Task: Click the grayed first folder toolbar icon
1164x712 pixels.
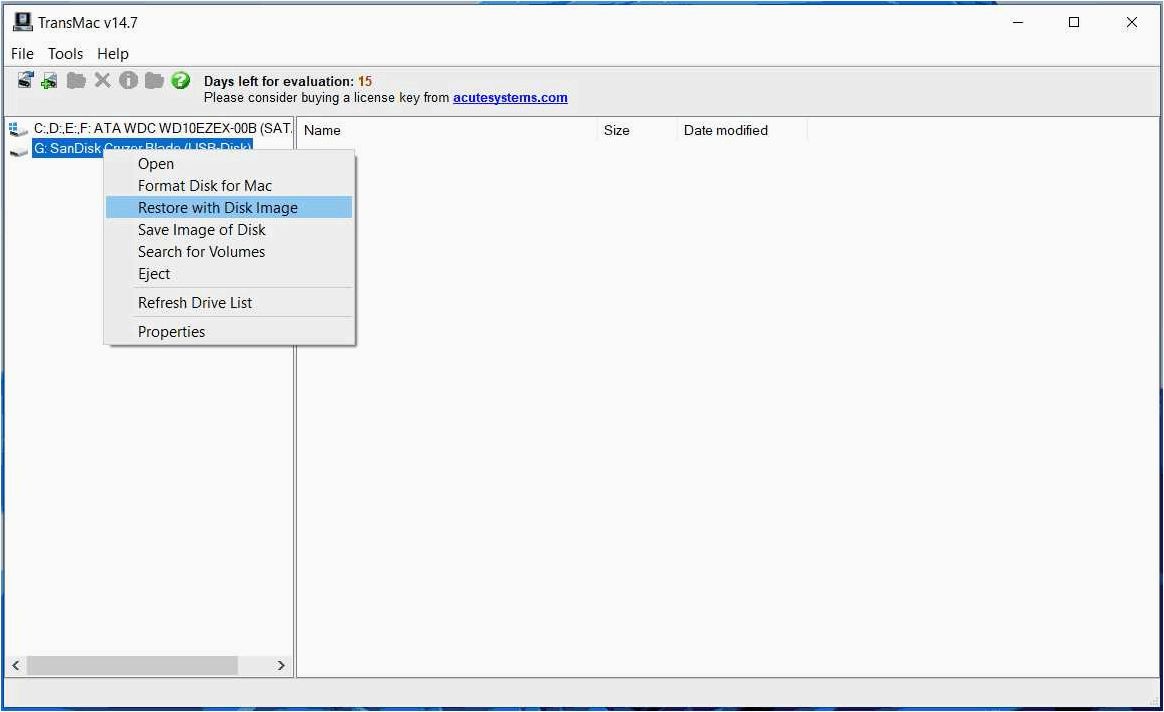Action: coord(76,80)
